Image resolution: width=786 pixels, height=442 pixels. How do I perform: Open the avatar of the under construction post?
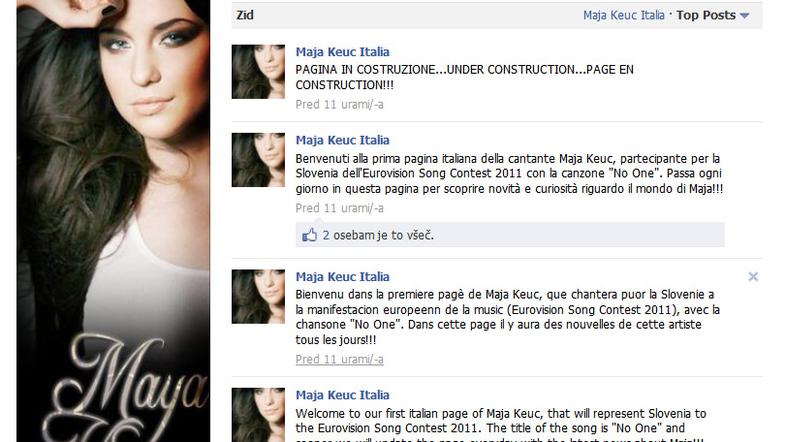point(258,72)
